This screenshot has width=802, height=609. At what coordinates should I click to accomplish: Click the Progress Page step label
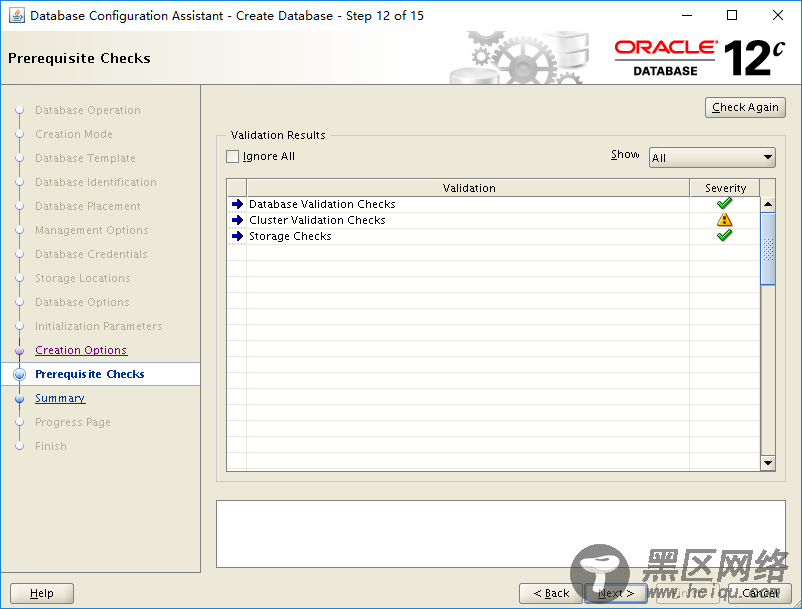pos(73,422)
